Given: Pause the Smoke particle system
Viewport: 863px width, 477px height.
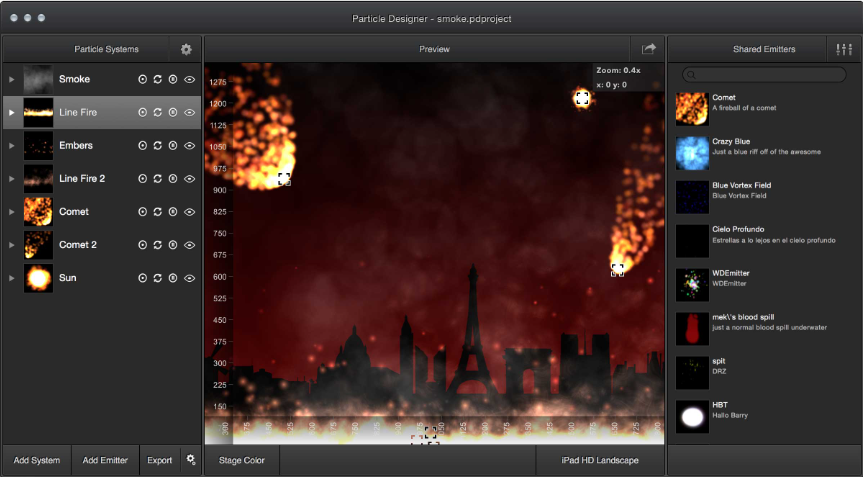Looking at the screenshot, I should click(x=173, y=79).
